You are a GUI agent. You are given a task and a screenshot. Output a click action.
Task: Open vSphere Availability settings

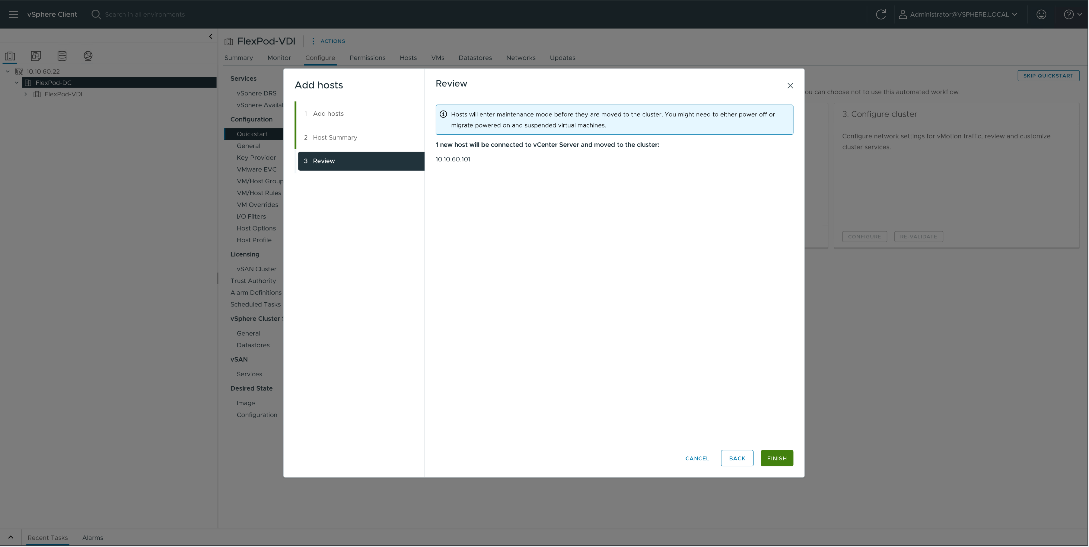pyautogui.click(x=259, y=106)
